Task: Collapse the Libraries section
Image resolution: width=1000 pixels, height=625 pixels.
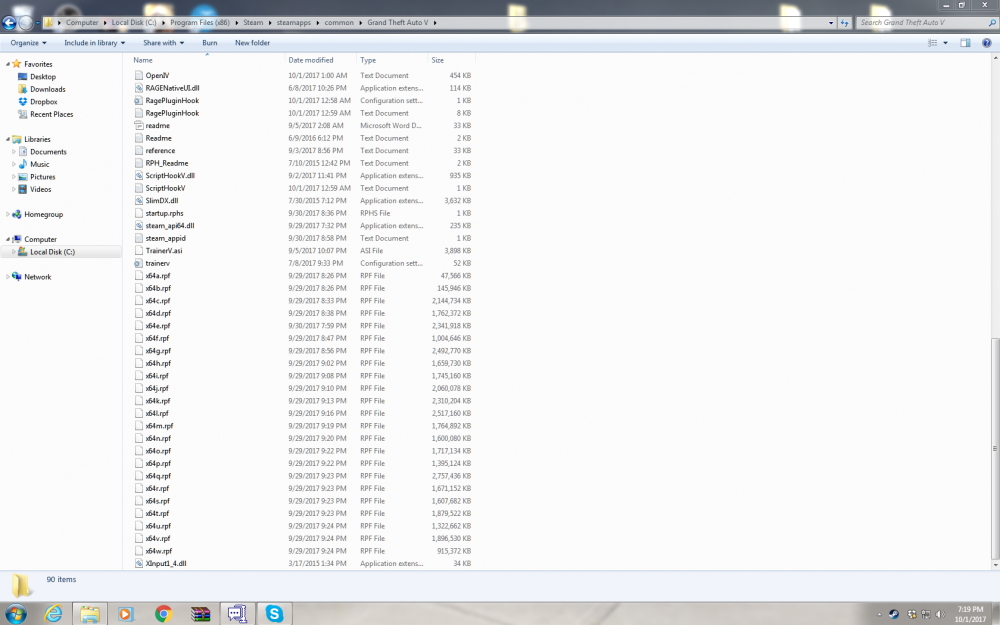Action: [x=8, y=139]
